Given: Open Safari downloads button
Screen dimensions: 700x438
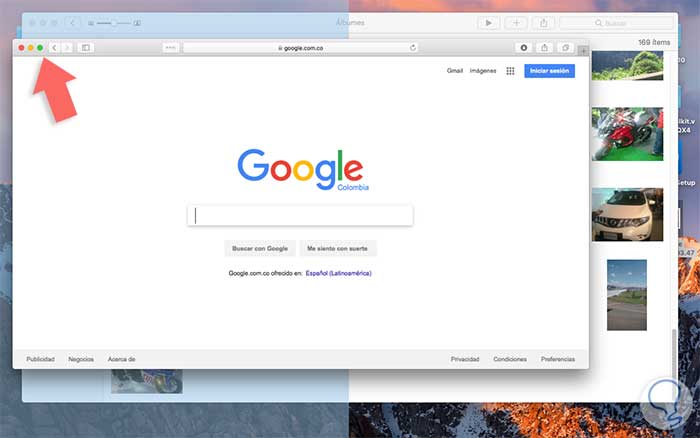Looking at the screenshot, I should pyautogui.click(x=524, y=48).
